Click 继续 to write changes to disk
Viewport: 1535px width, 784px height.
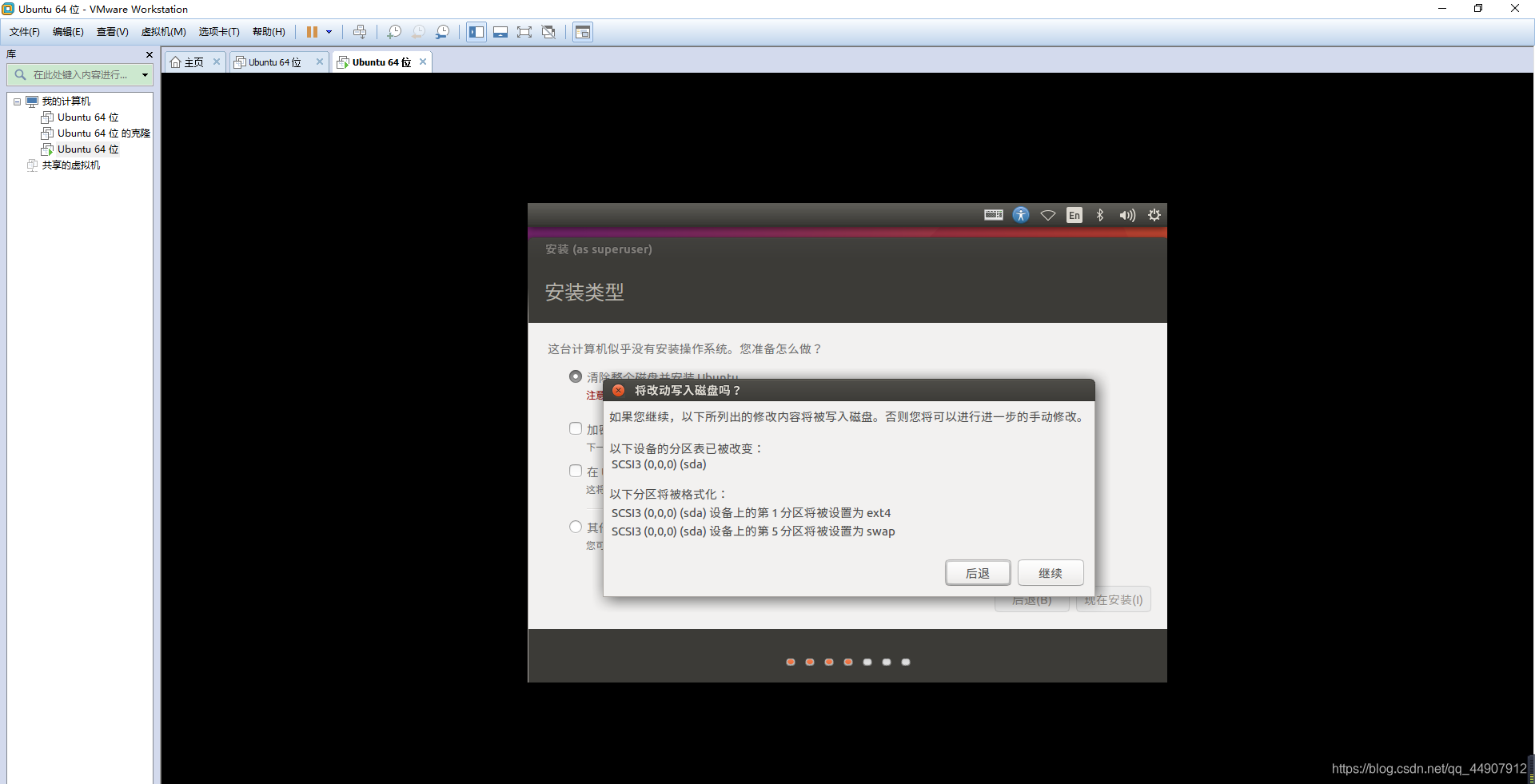[1051, 573]
